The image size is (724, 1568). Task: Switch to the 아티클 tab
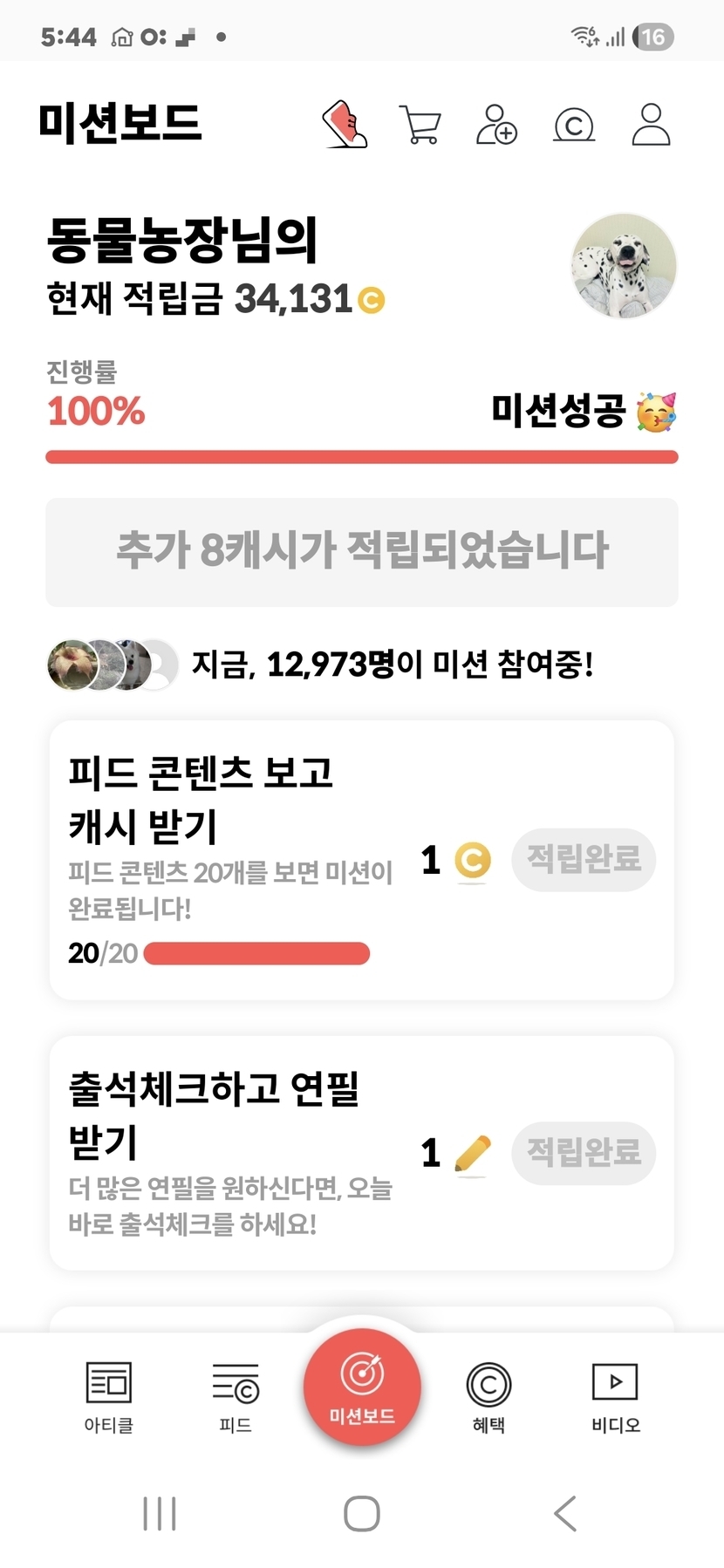(x=108, y=1397)
